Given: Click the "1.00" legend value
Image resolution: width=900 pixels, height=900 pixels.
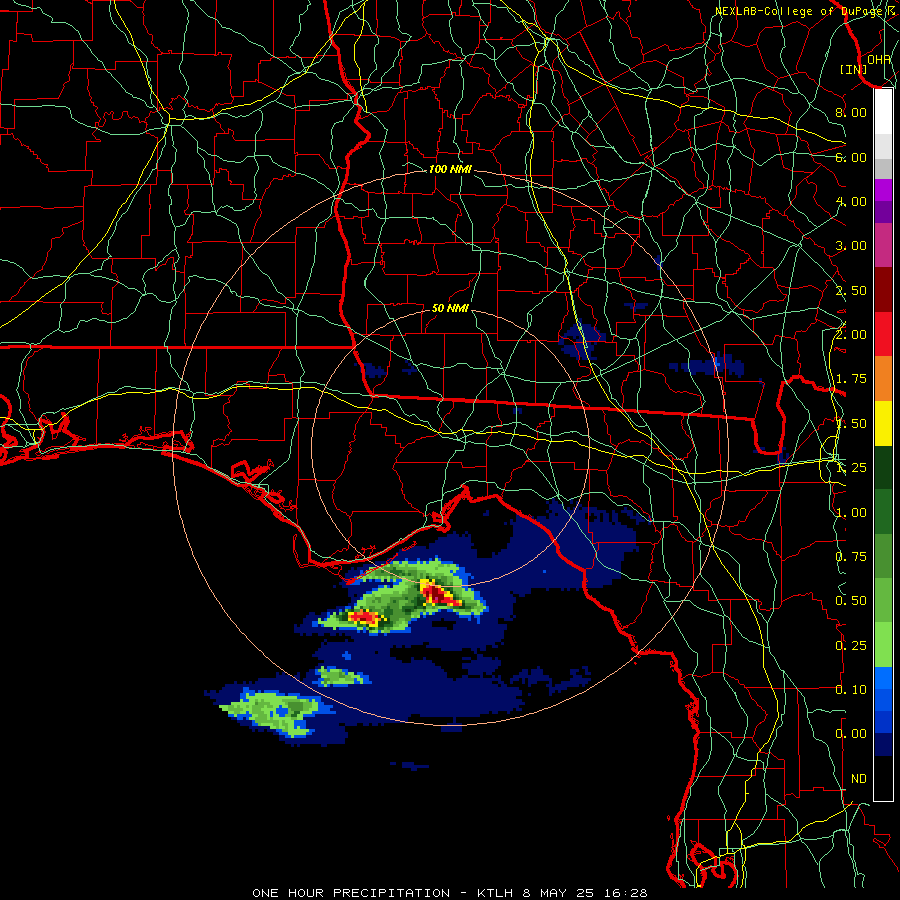Looking at the screenshot, I should [851, 513].
